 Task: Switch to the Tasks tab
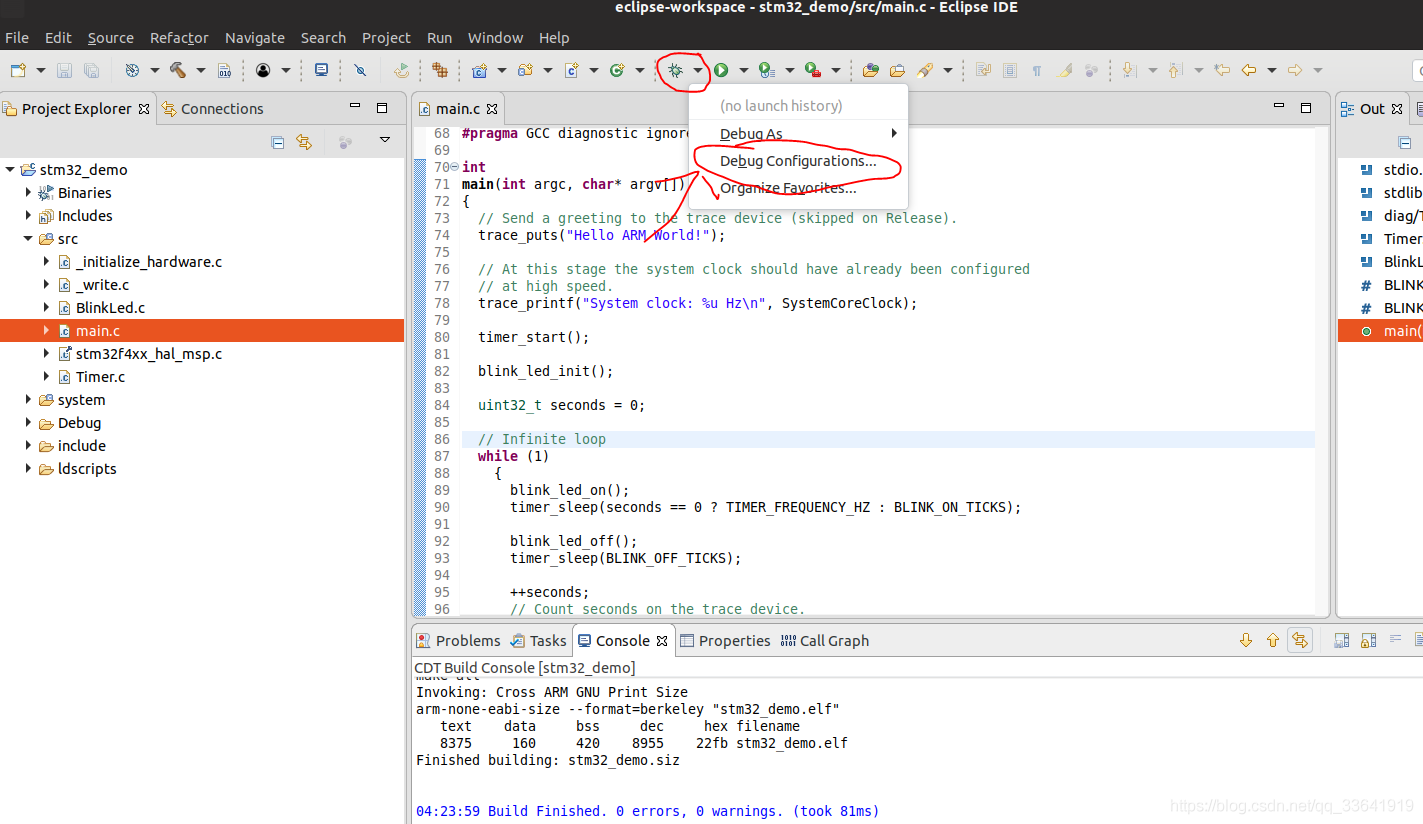pyautogui.click(x=538, y=641)
